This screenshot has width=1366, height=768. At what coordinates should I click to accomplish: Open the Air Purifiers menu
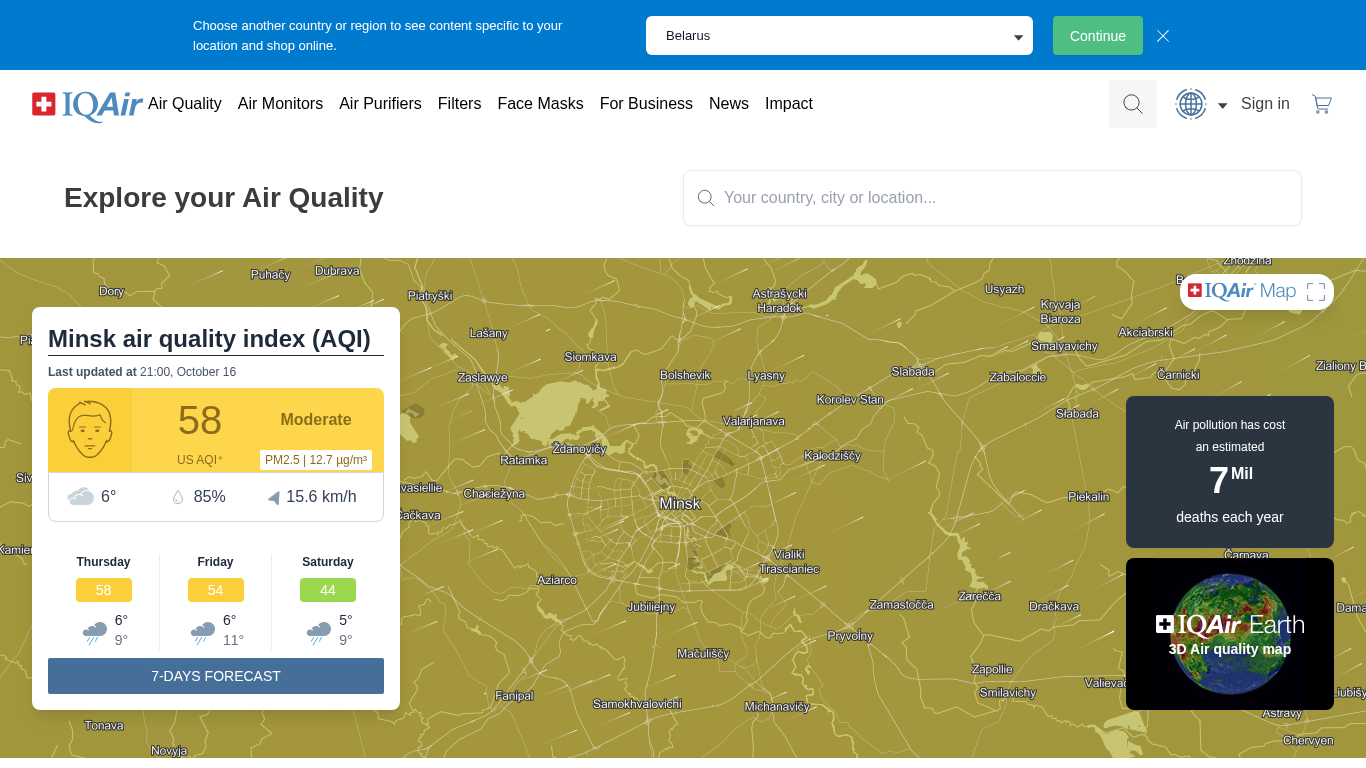[380, 104]
